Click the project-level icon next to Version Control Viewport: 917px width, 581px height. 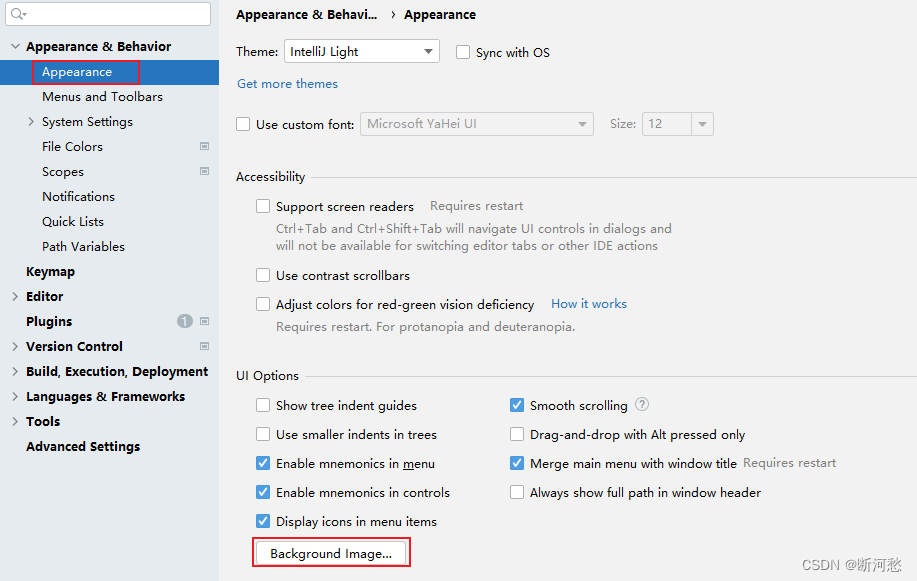204,346
